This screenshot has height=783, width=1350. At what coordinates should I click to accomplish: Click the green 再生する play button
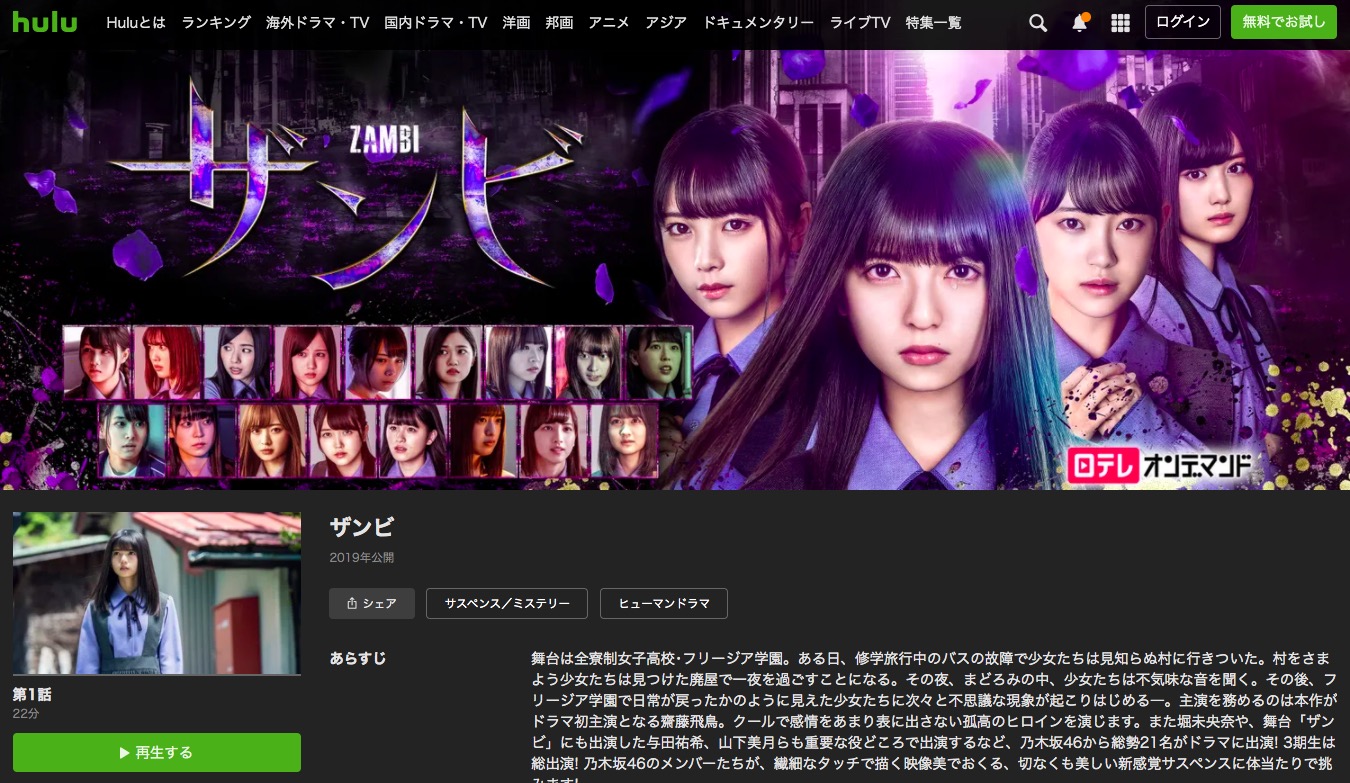coord(157,753)
